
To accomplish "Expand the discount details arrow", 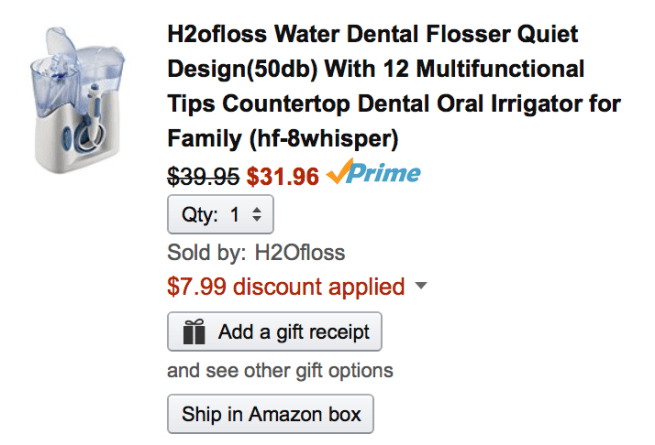I will coord(420,287).
